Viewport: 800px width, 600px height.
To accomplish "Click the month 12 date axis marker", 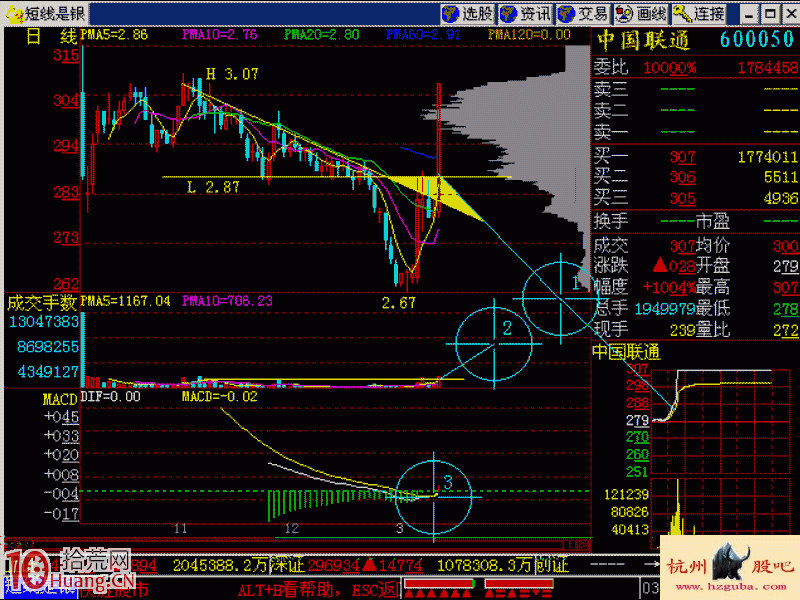I will [x=292, y=528].
